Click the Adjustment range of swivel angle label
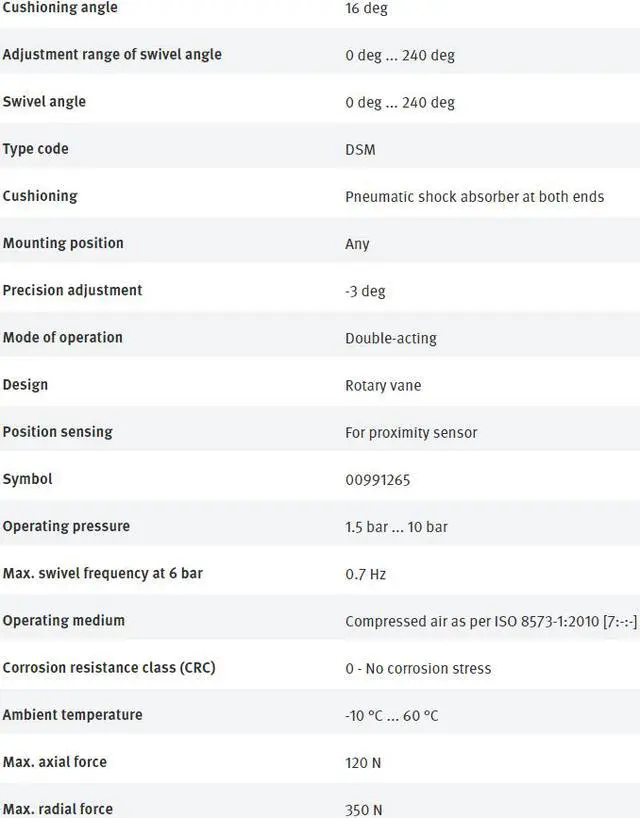 pos(112,55)
